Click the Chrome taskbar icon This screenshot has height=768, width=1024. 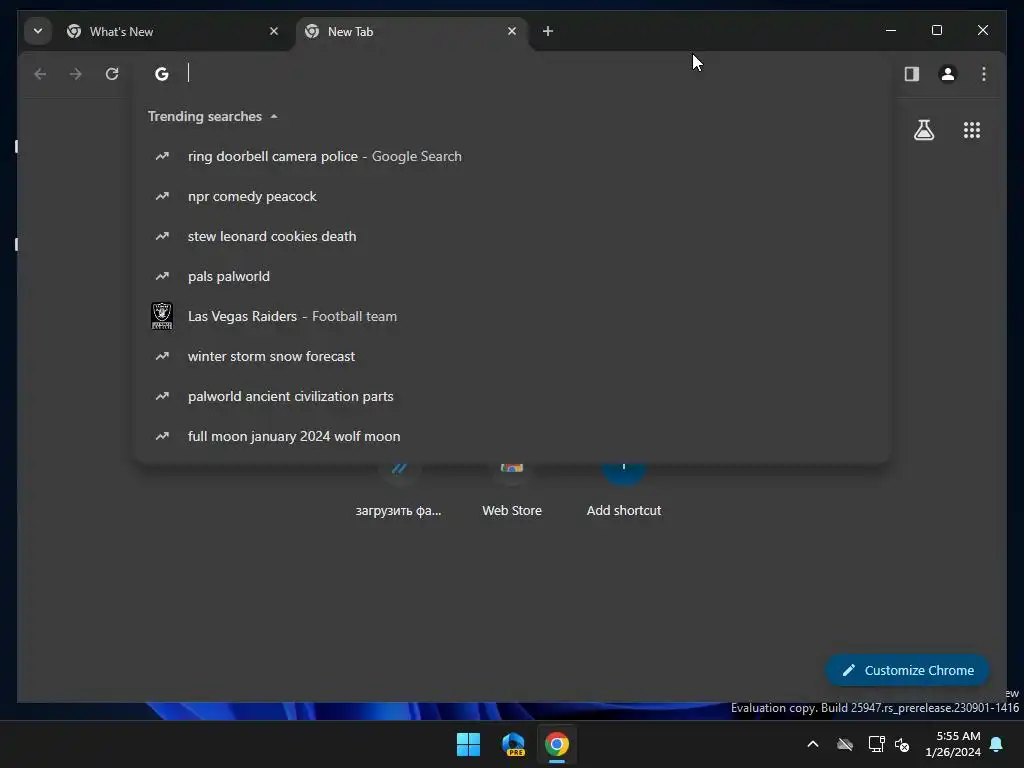pos(557,744)
